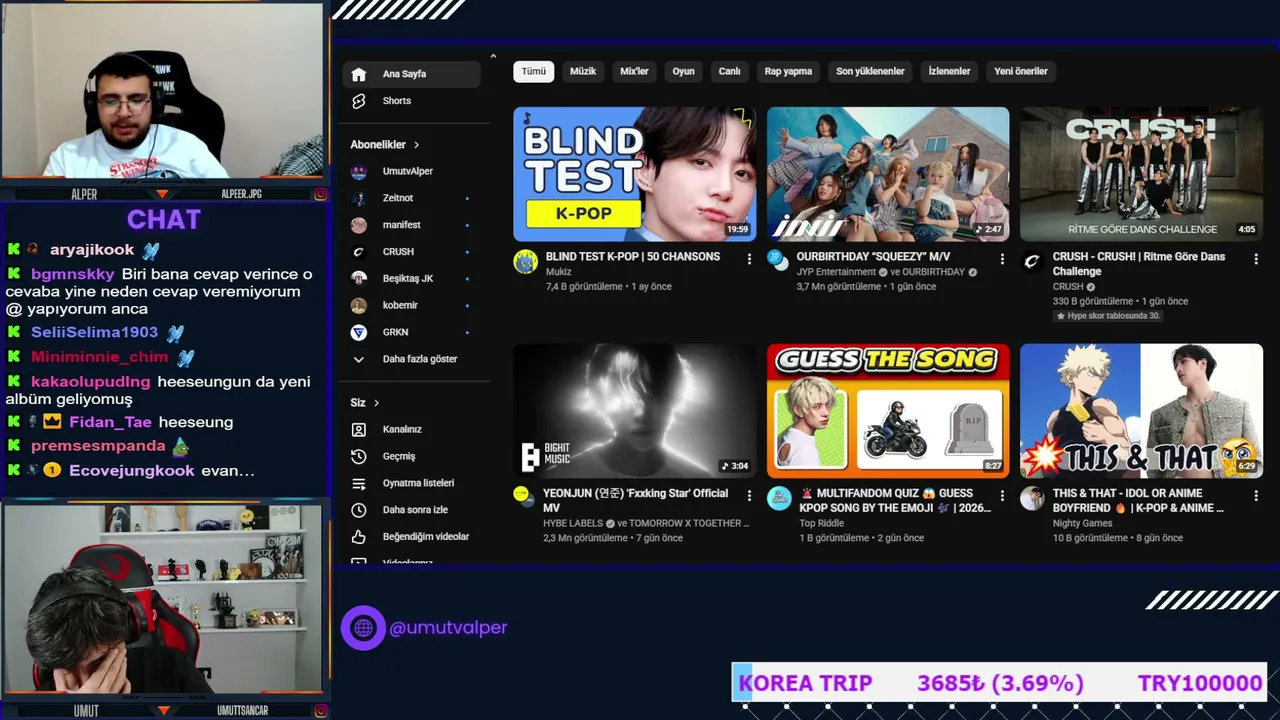Open the Beğendiğim videolar thumbs-up icon
The width and height of the screenshot is (1280, 720).
tap(359, 537)
